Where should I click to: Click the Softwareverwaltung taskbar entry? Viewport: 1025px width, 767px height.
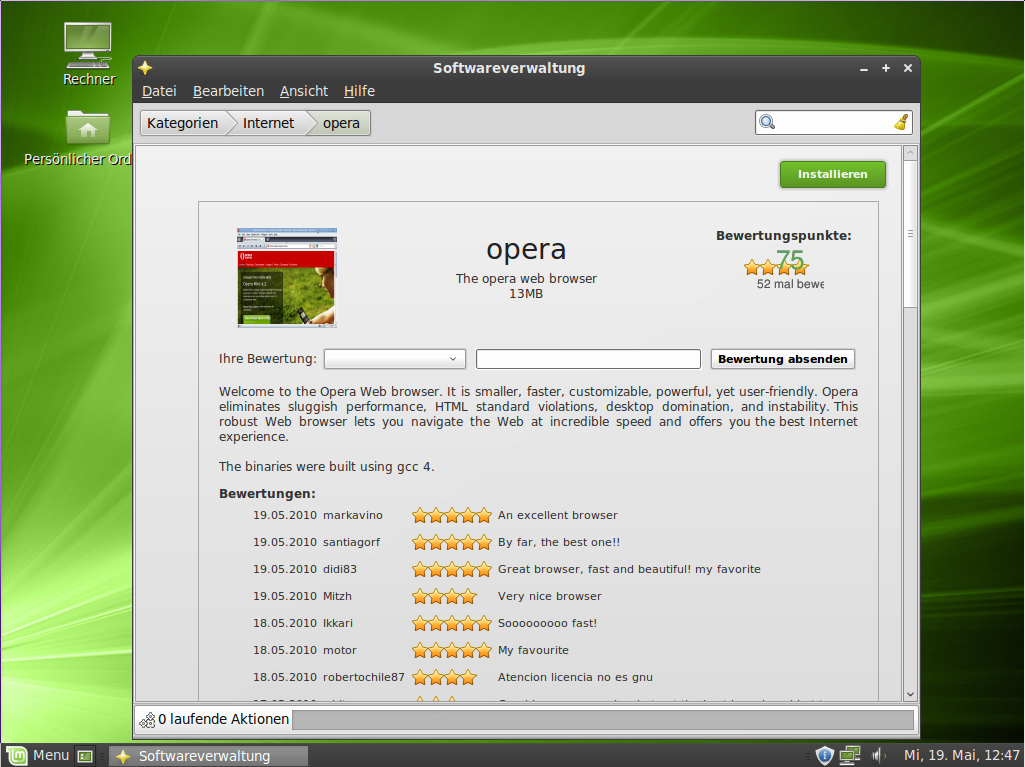[x=208, y=756]
